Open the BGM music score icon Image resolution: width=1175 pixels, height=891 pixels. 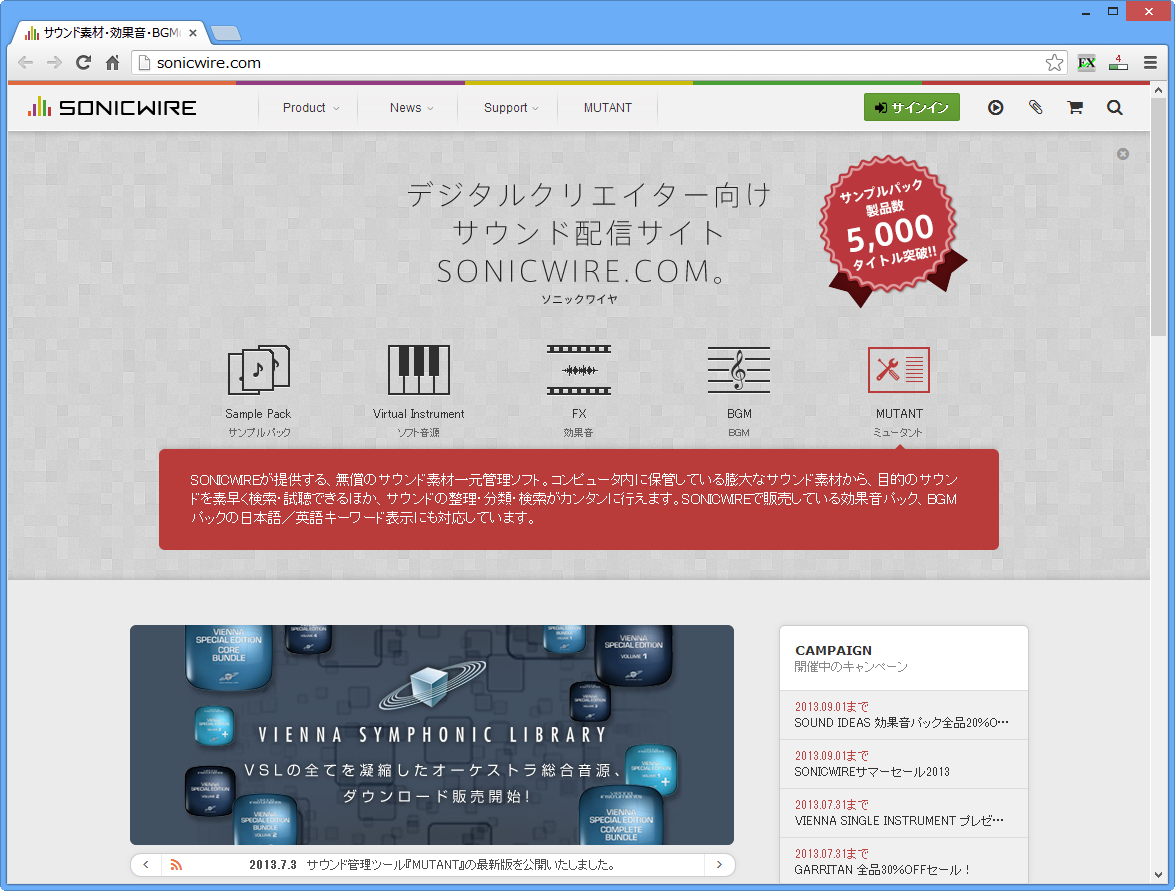(738, 370)
